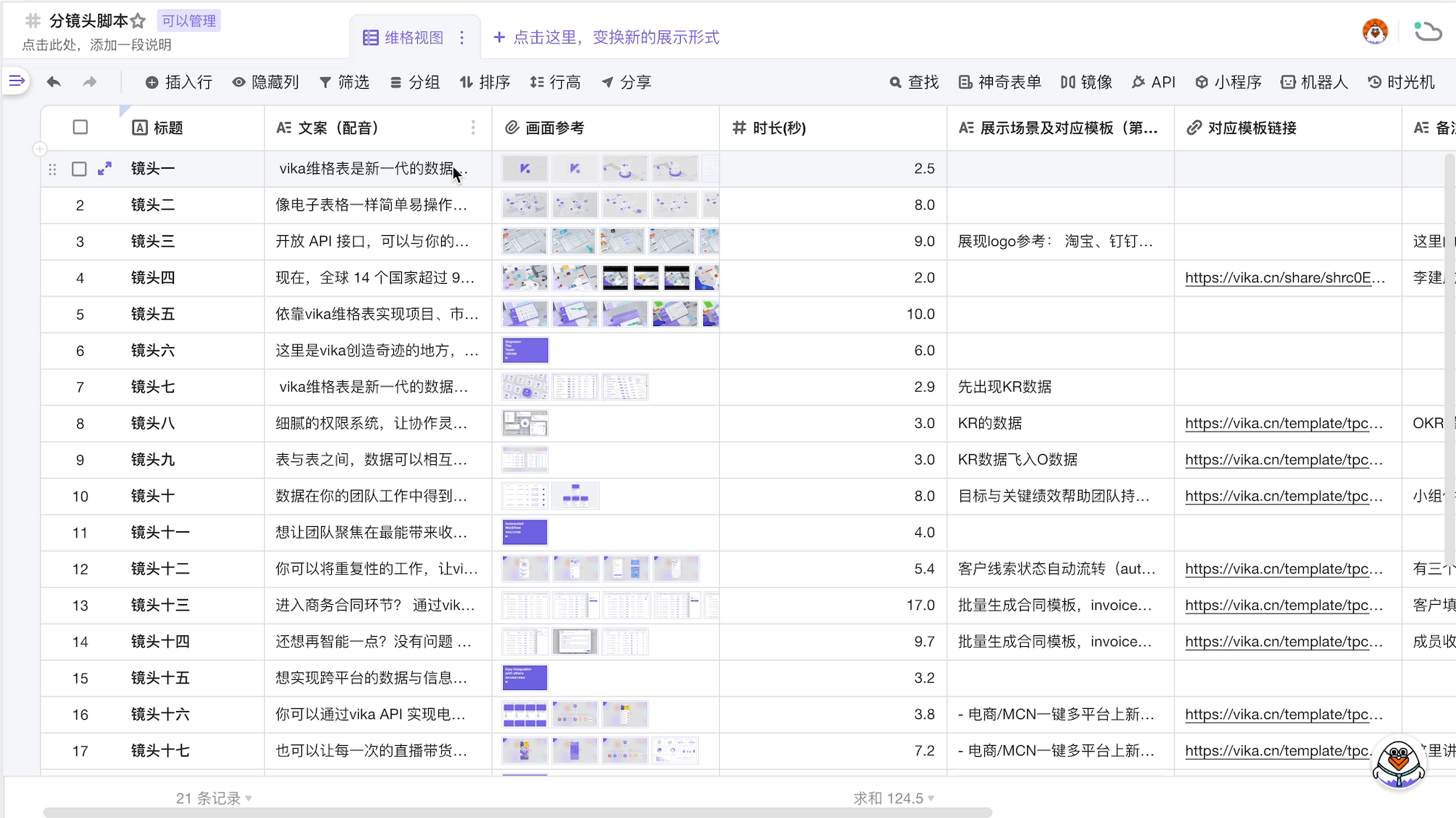Image resolution: width=1456 pixels, height=818 pixels.
Task: Open the API panel
Action: (x=1153, y=82)
